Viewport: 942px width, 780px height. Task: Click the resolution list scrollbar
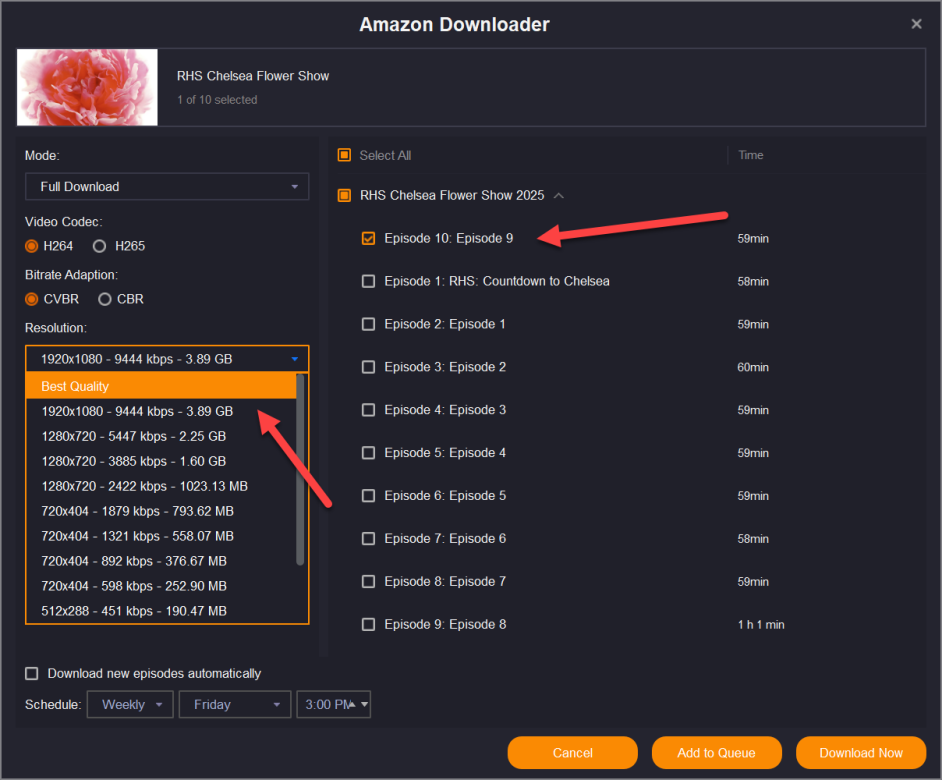click(300, 469)
